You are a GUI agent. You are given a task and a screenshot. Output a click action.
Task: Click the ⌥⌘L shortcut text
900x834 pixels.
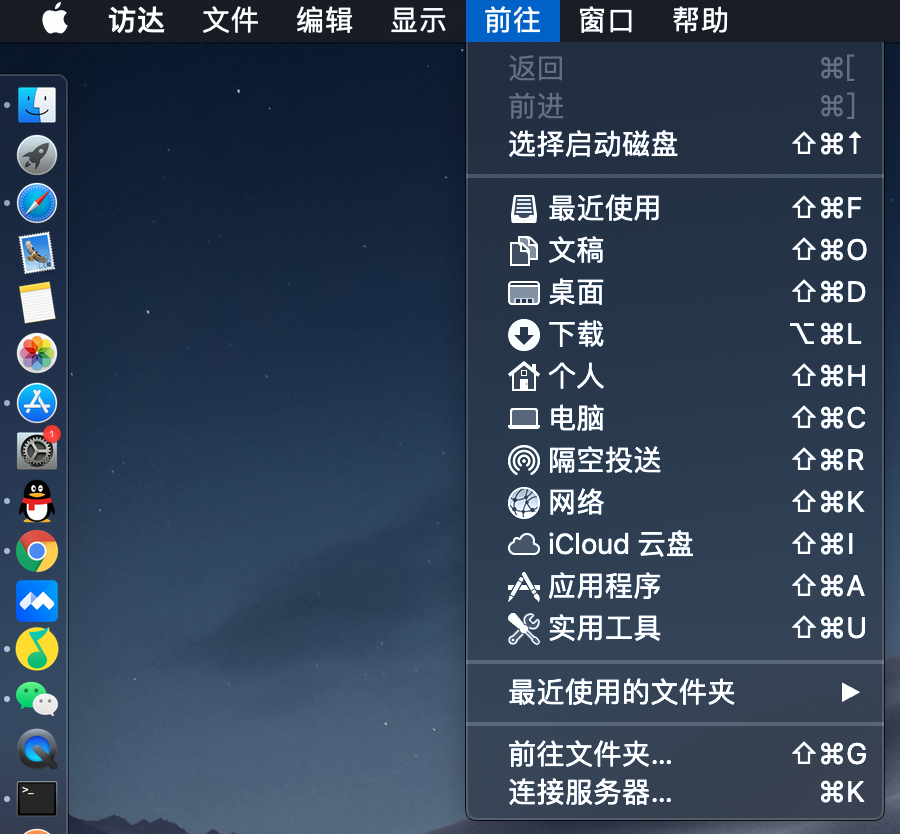click(x=826, y=335)
